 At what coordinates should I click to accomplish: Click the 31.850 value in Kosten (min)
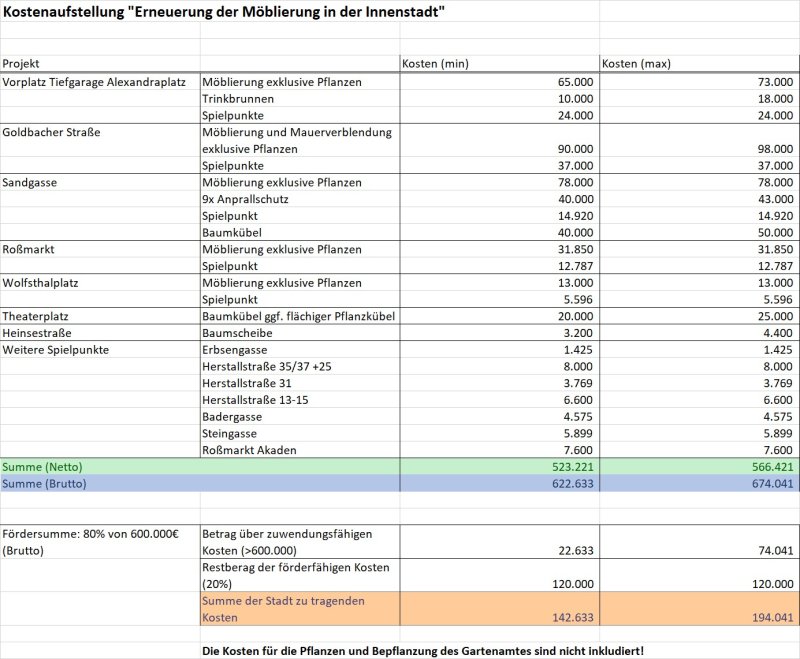click(x=576, y=249)
